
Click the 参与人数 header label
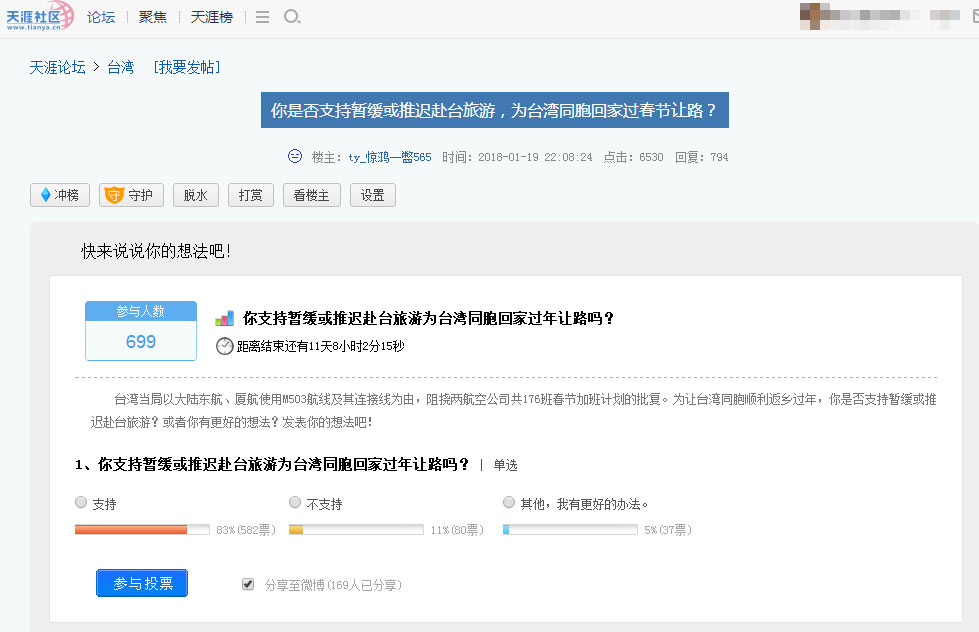tap(141, 311)
